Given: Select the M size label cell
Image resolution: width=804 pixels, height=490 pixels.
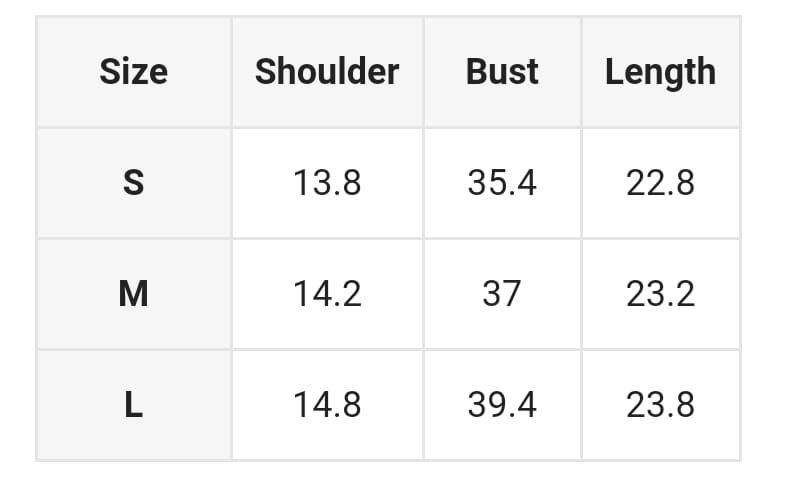Looking at the screenshot, I should click(x=133, y=294).
